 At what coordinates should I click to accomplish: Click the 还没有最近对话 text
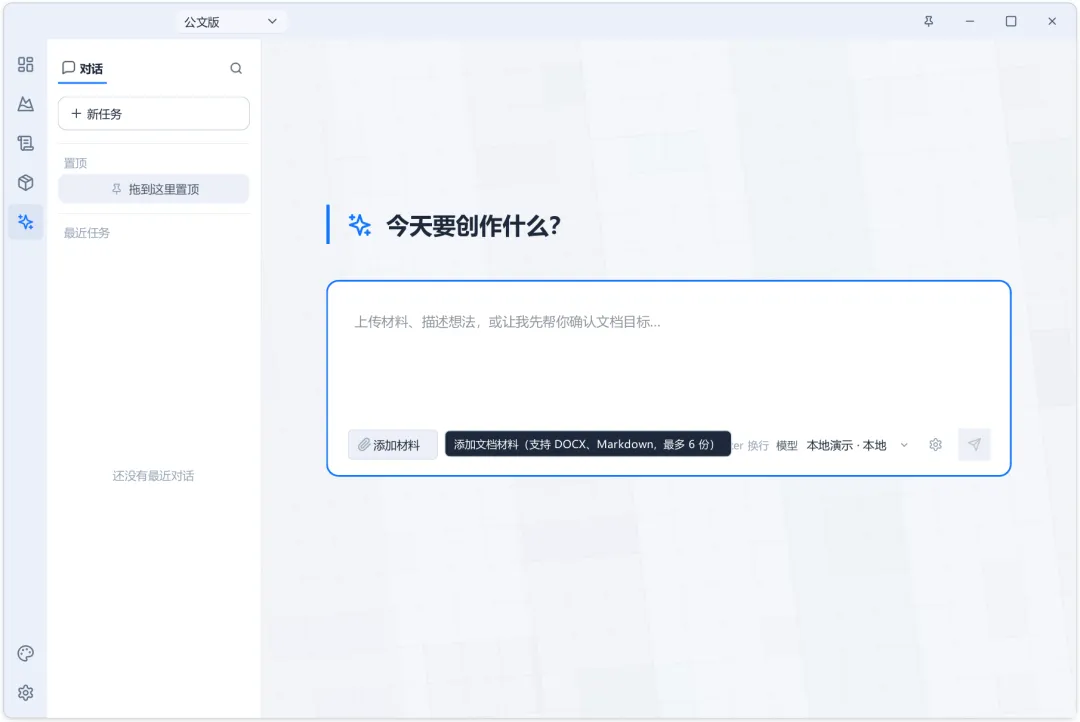tap(154, 475)
